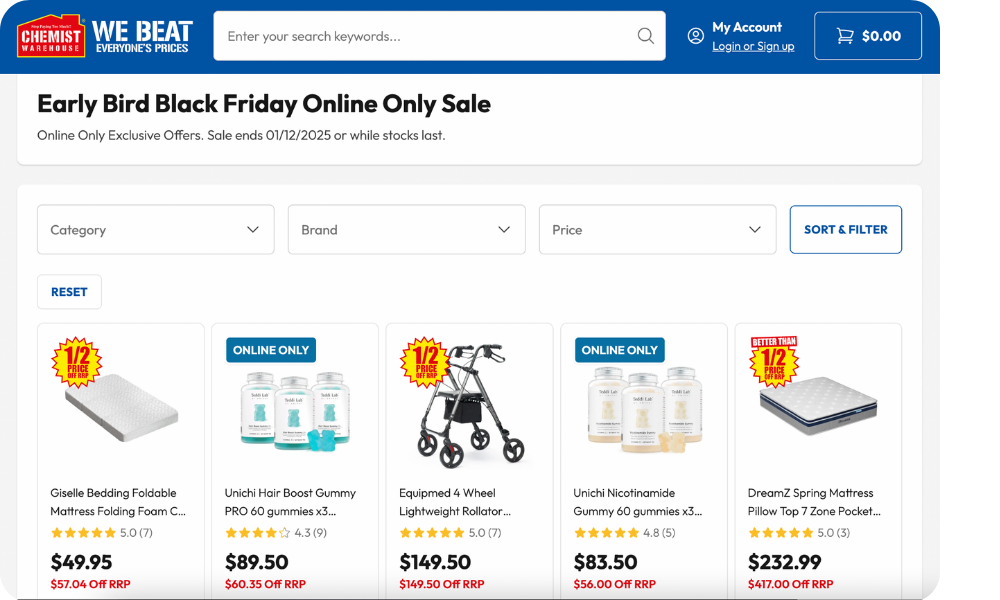1000x600 pixels.
Task: Open the Brand dropdown
Action: pyautogui.click(x=406, y=229)
